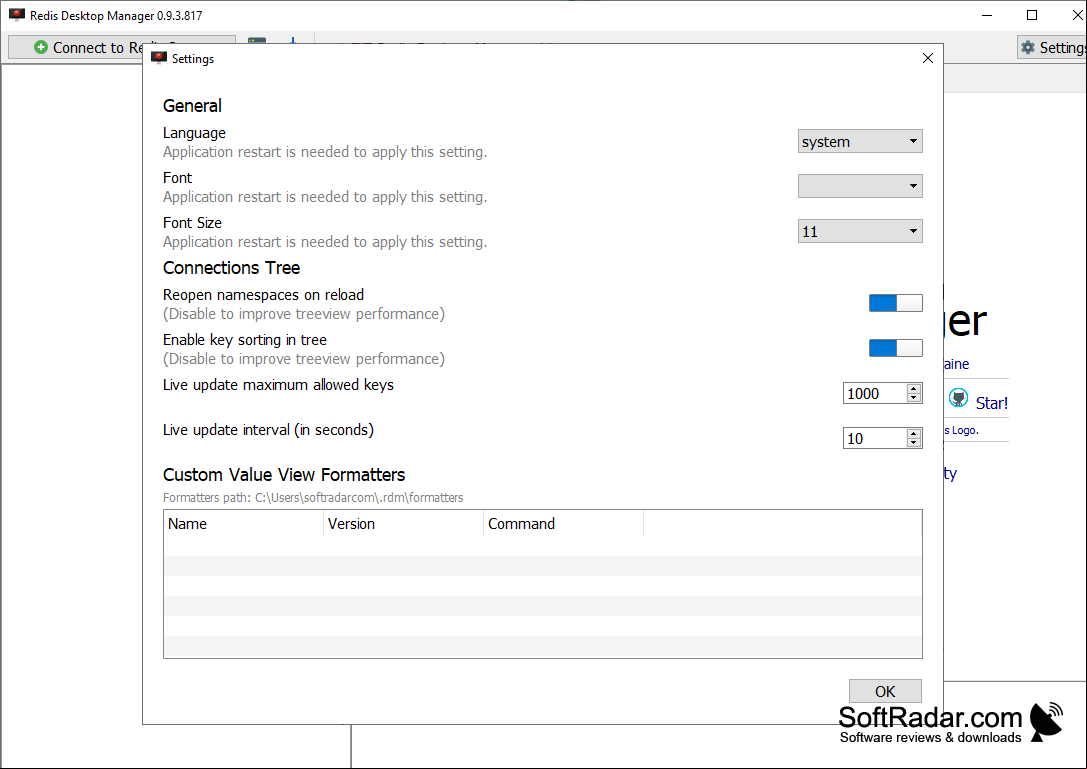The width and height of the screenshot is (1087, 769).
Task: Click the GitHub icon beside Star!
Action: pos(958,398)
